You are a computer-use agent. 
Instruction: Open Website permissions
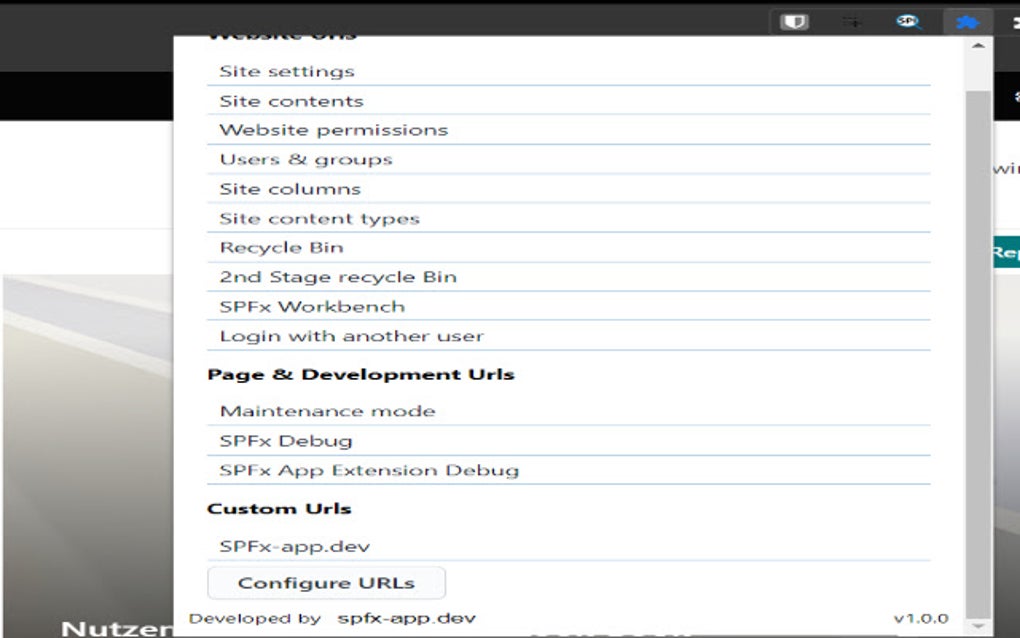point(334,129)
